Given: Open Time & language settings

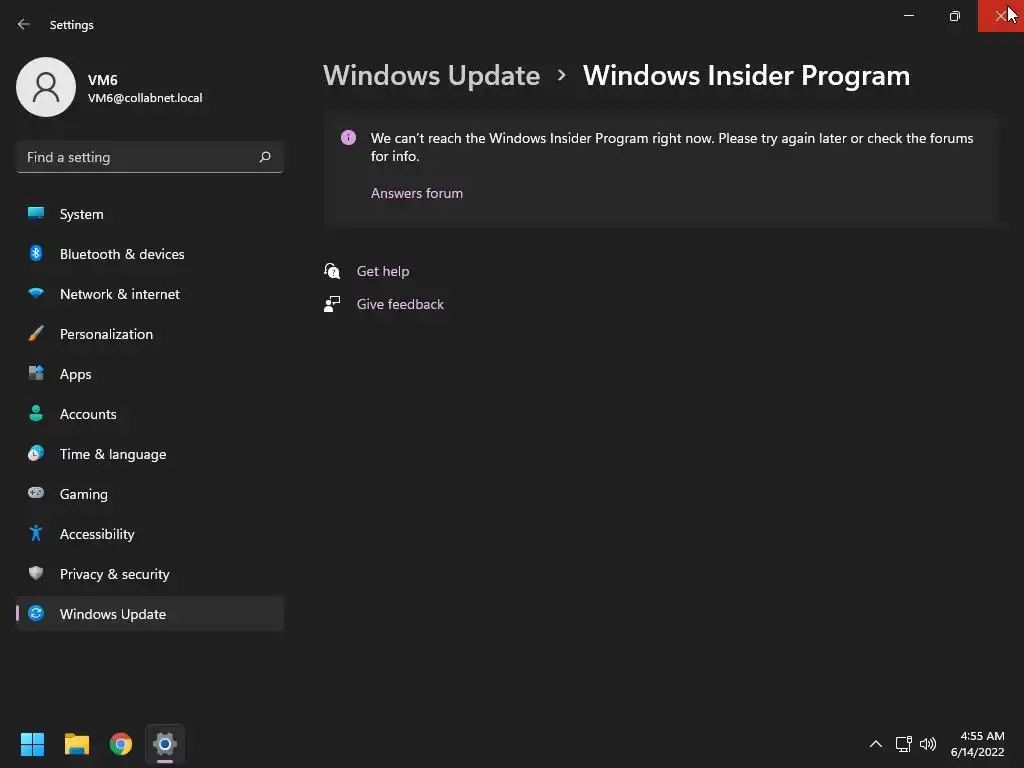Looking at the screenshot, I should coord(150,454).
